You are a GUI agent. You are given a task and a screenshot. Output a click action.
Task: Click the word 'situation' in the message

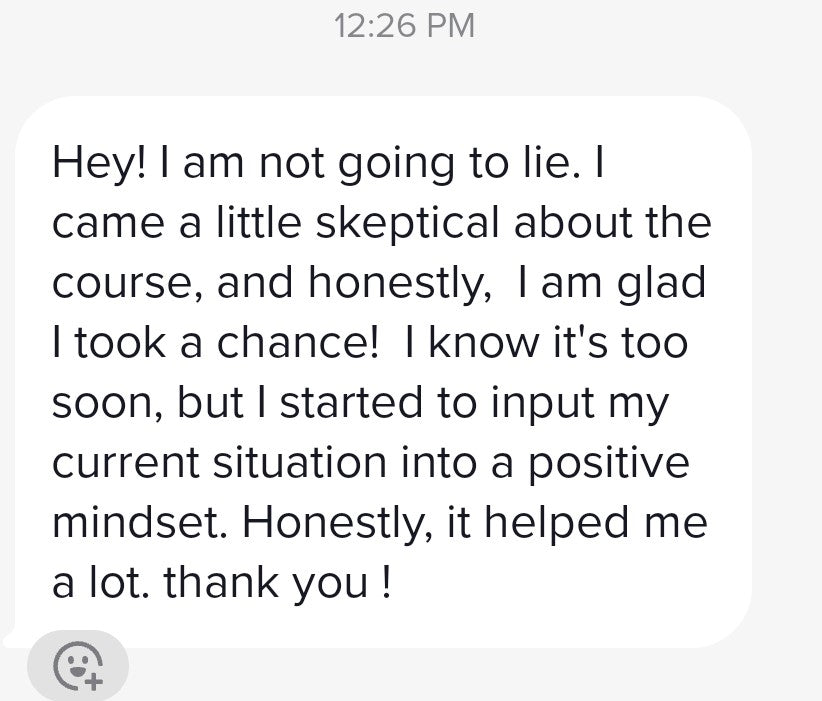tap(300, 462)
